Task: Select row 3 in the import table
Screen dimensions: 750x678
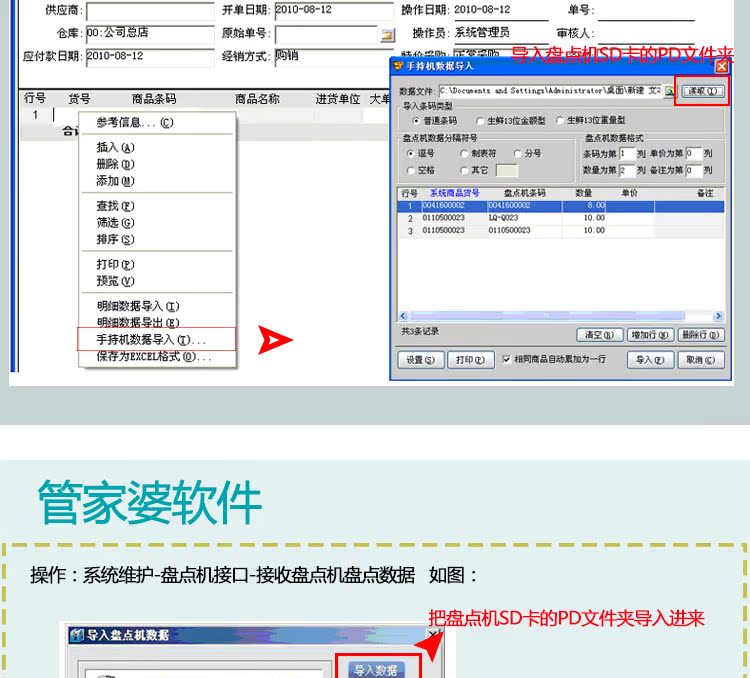Action: [x=561, y=231]
